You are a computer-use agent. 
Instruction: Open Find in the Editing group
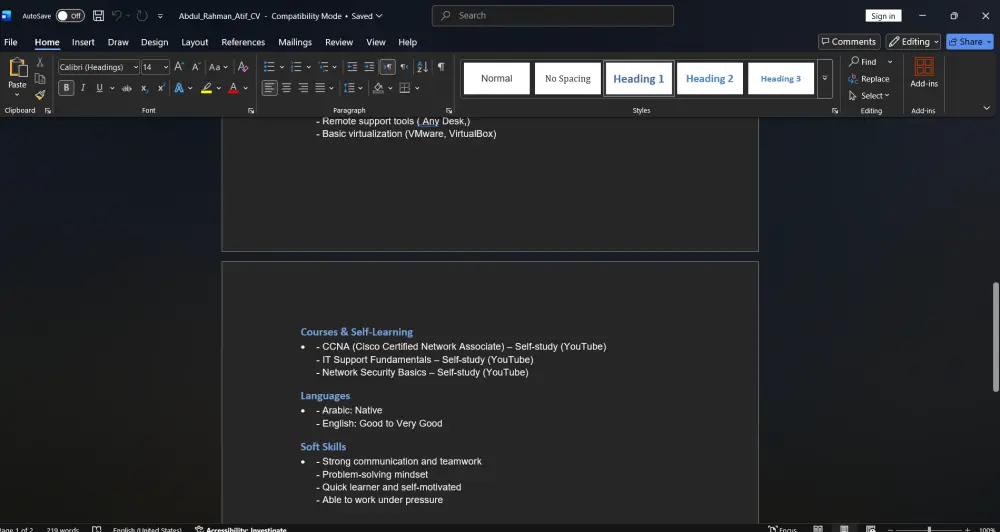[862, 62]
